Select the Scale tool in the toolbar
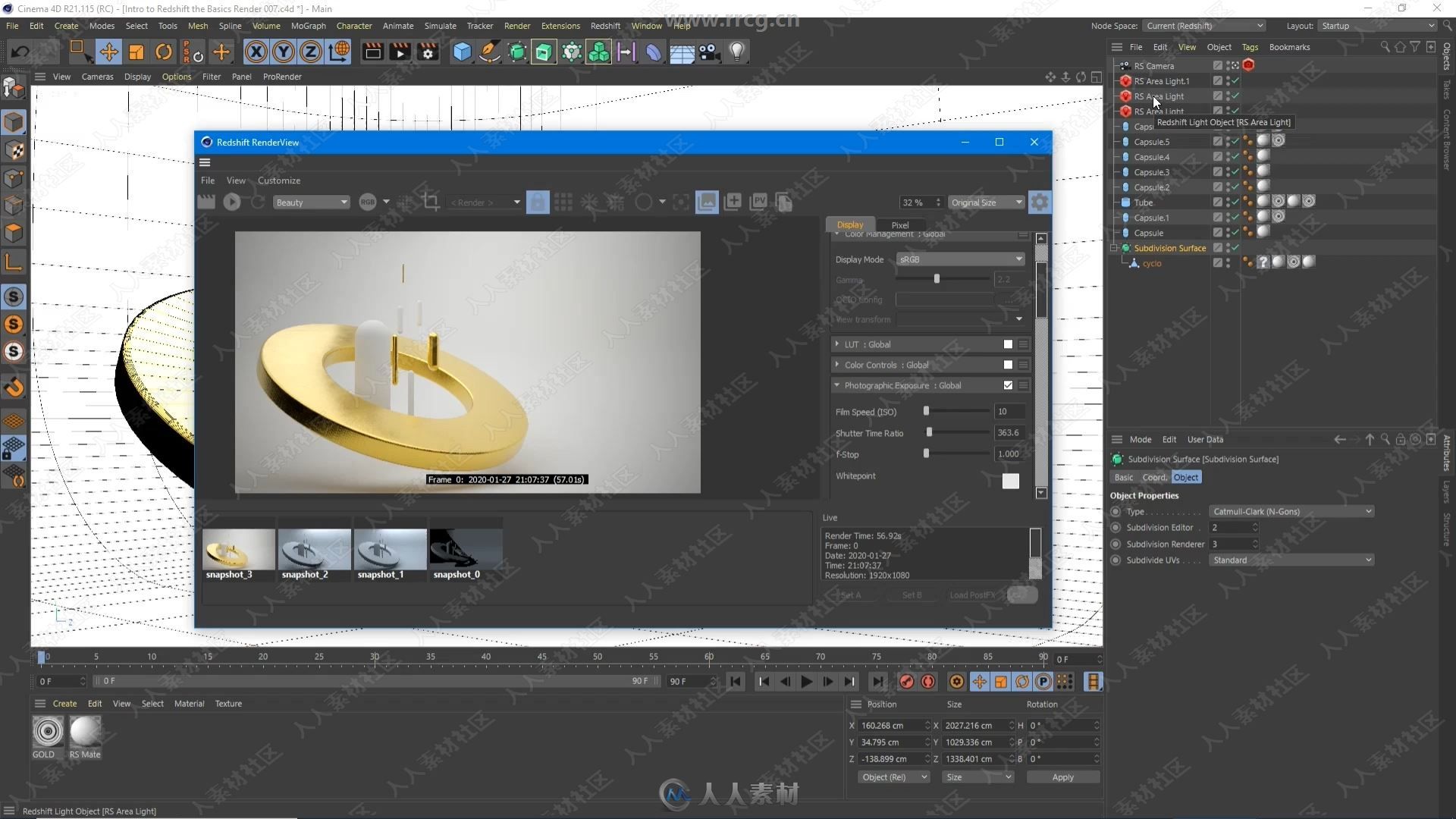 (136, 52)
